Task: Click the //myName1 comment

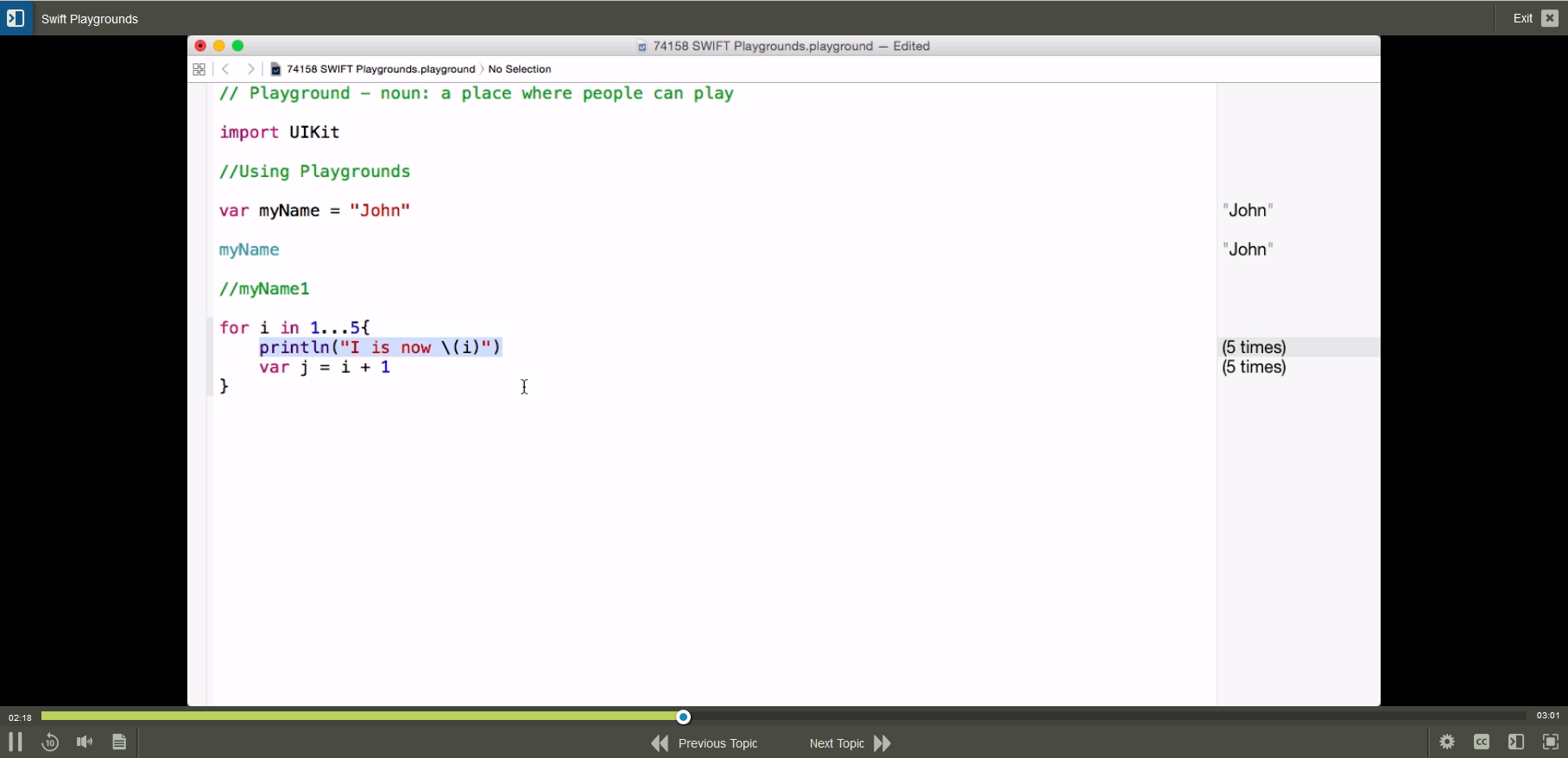Action: [x=264, y=289]
